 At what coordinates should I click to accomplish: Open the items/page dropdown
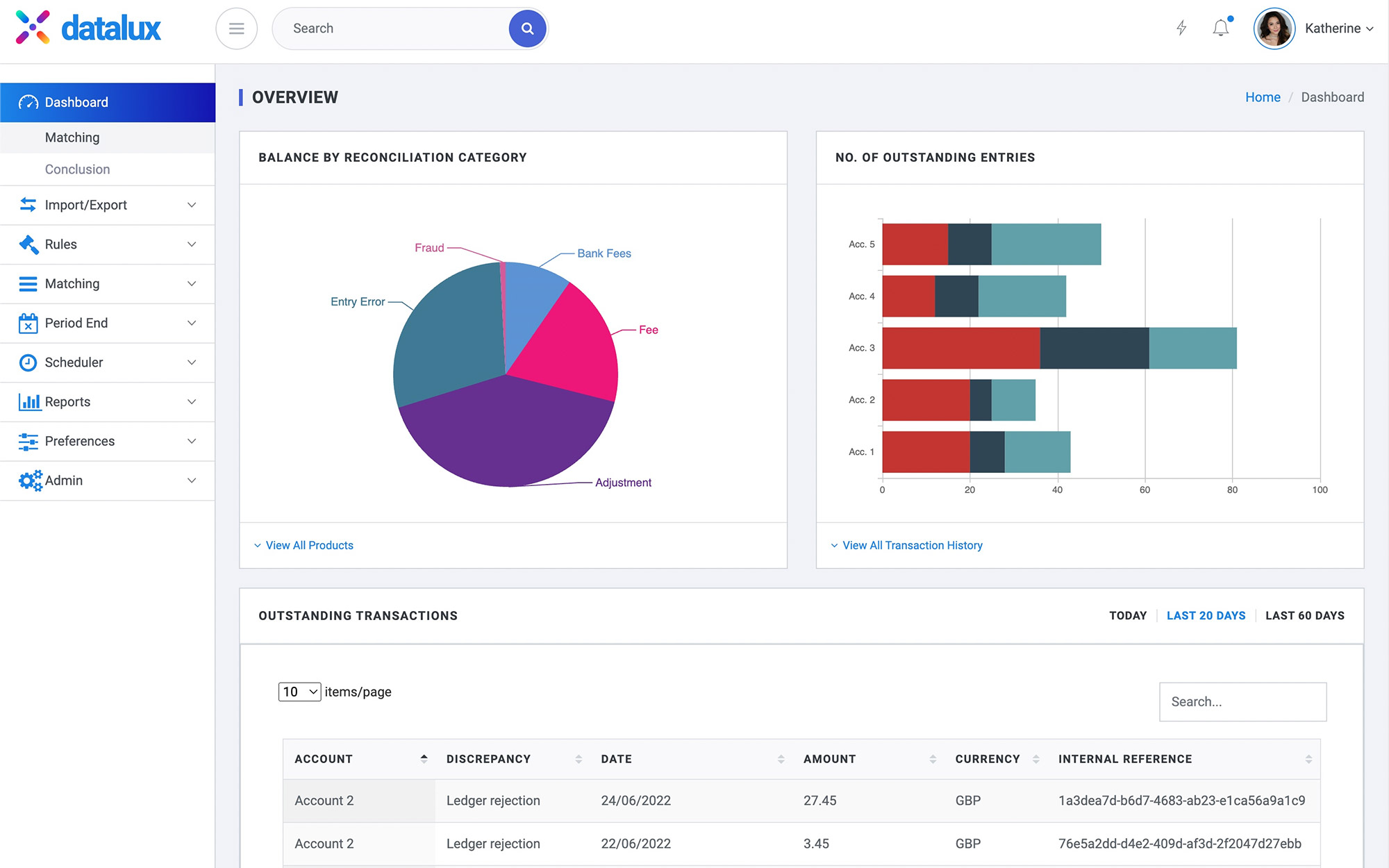pos(299,692)
